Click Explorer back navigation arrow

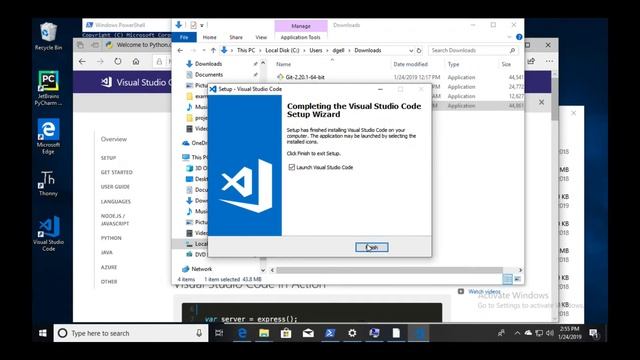click(180, 50)
